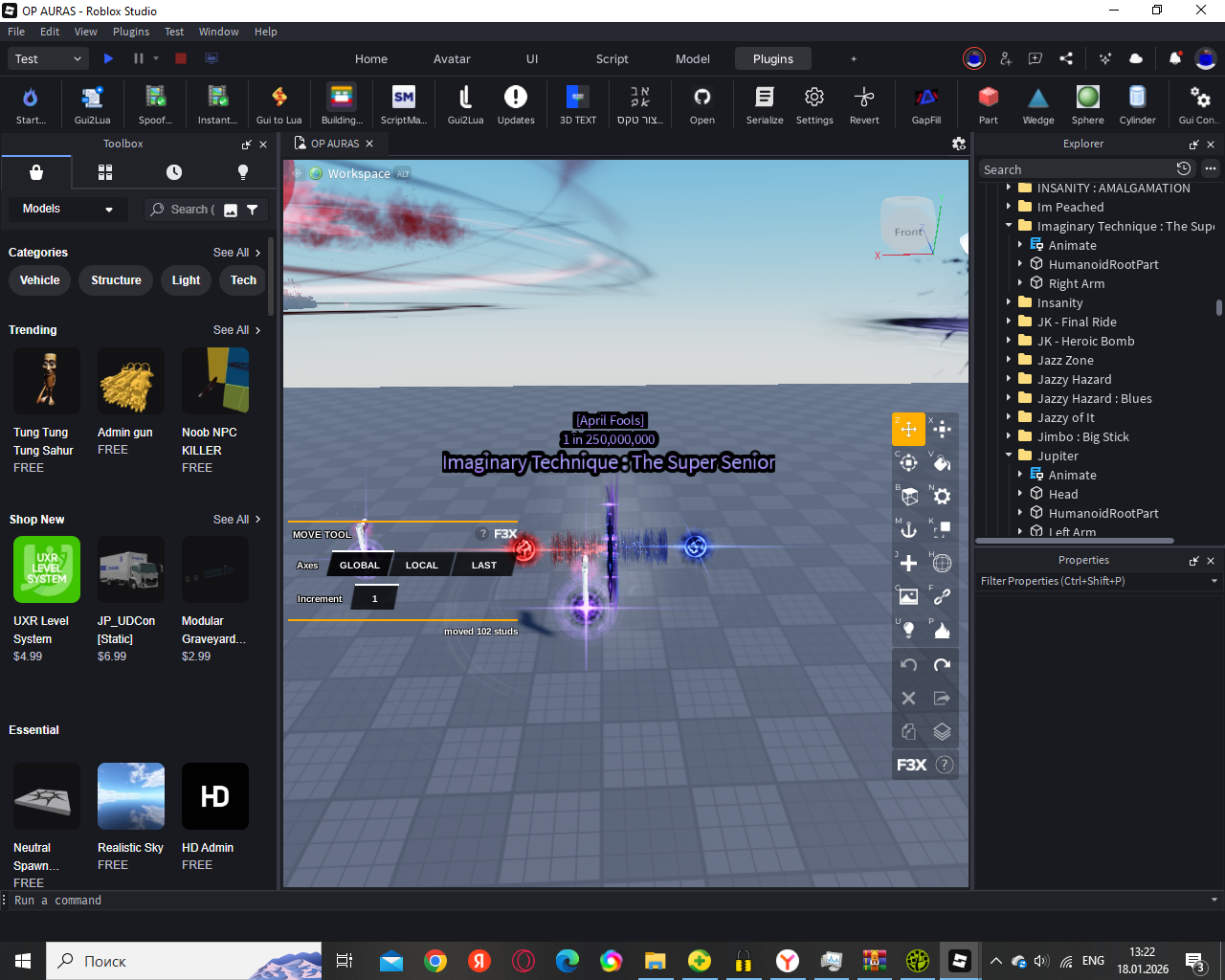Image resolution: width=1225 pixels, height=980 pixels.
Task: Expand the JK - Heroic Bomb folder
Action: coord(1009,341)
